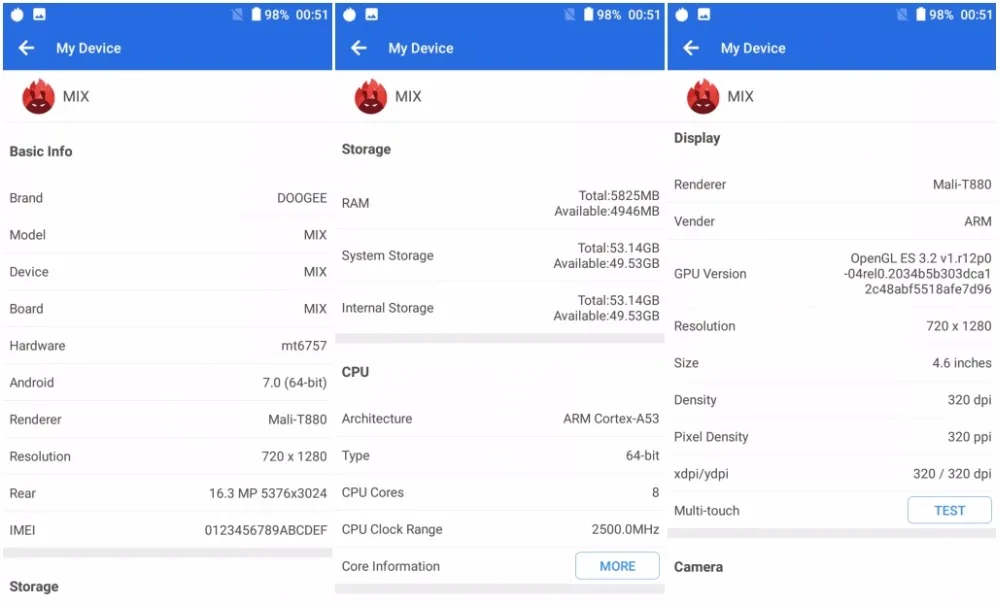Open MORE for Core Information
Screen dimensions: 1000x604
tap(617, 566)
